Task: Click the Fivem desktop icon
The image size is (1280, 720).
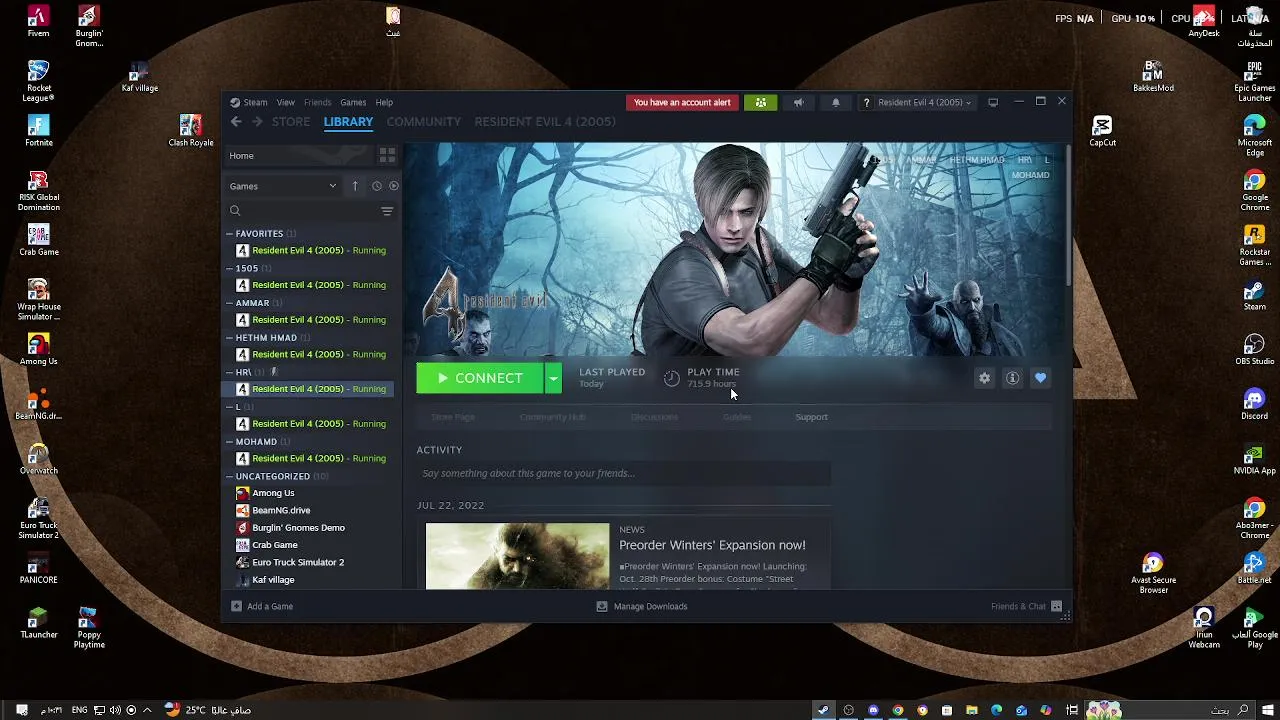Action: [x=38, y=22]
